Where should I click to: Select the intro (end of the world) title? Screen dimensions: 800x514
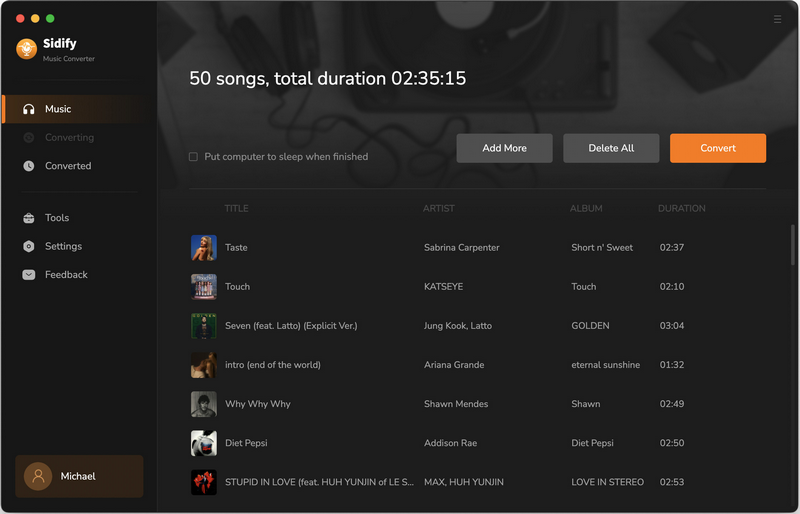click(272, 365)
